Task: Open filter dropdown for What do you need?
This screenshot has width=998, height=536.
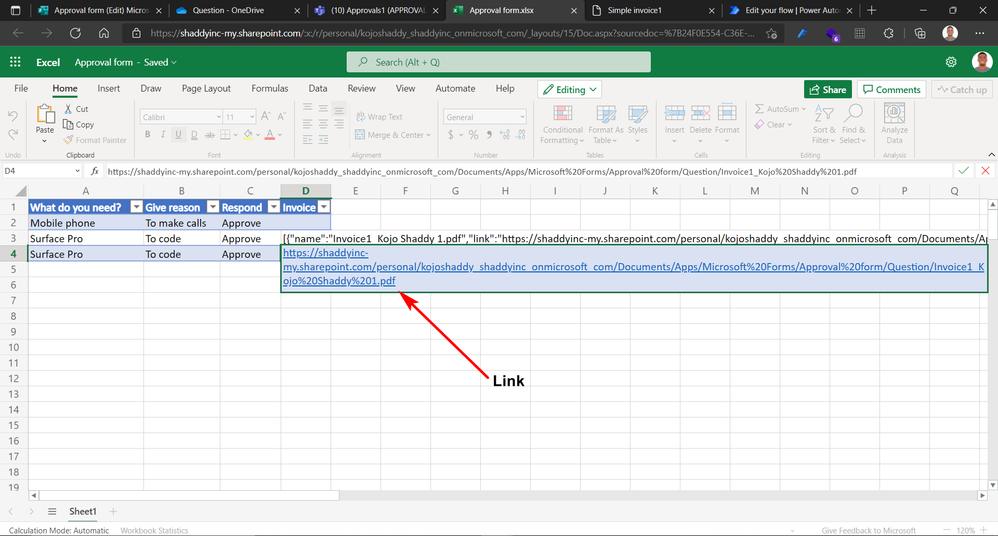Action: [136, 207]
